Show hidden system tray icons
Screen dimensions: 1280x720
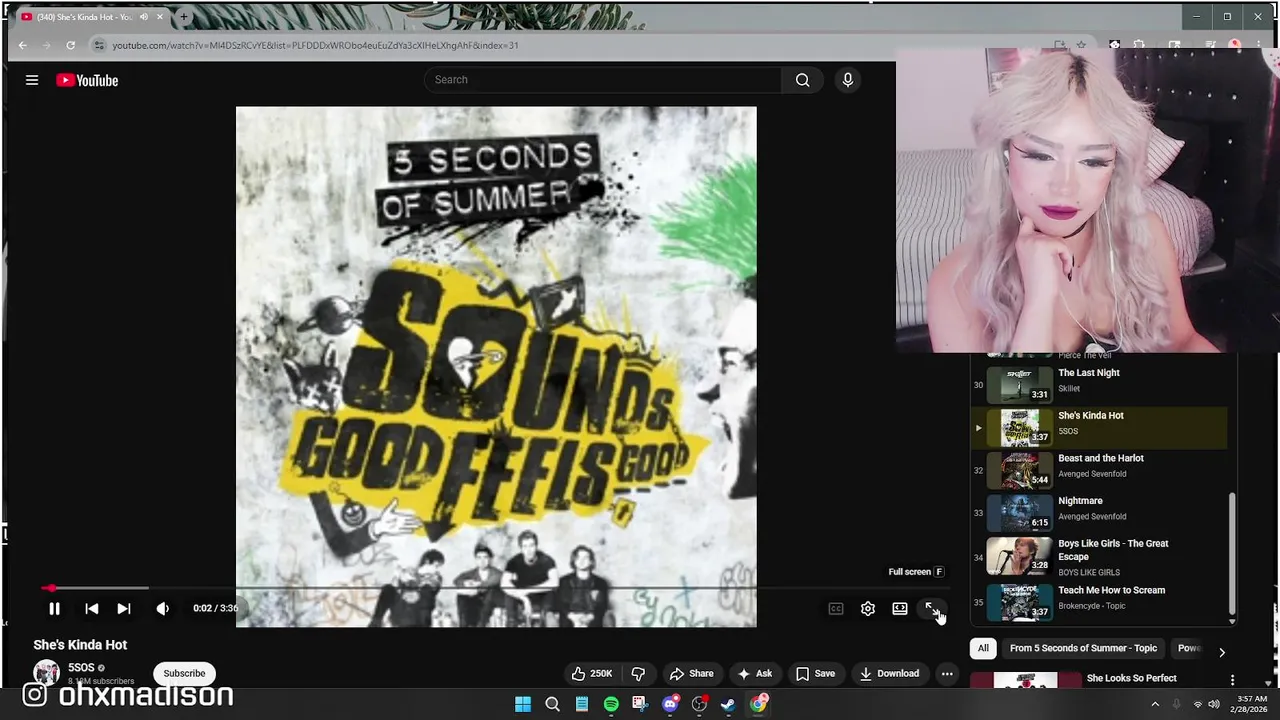pos(1157,704)
